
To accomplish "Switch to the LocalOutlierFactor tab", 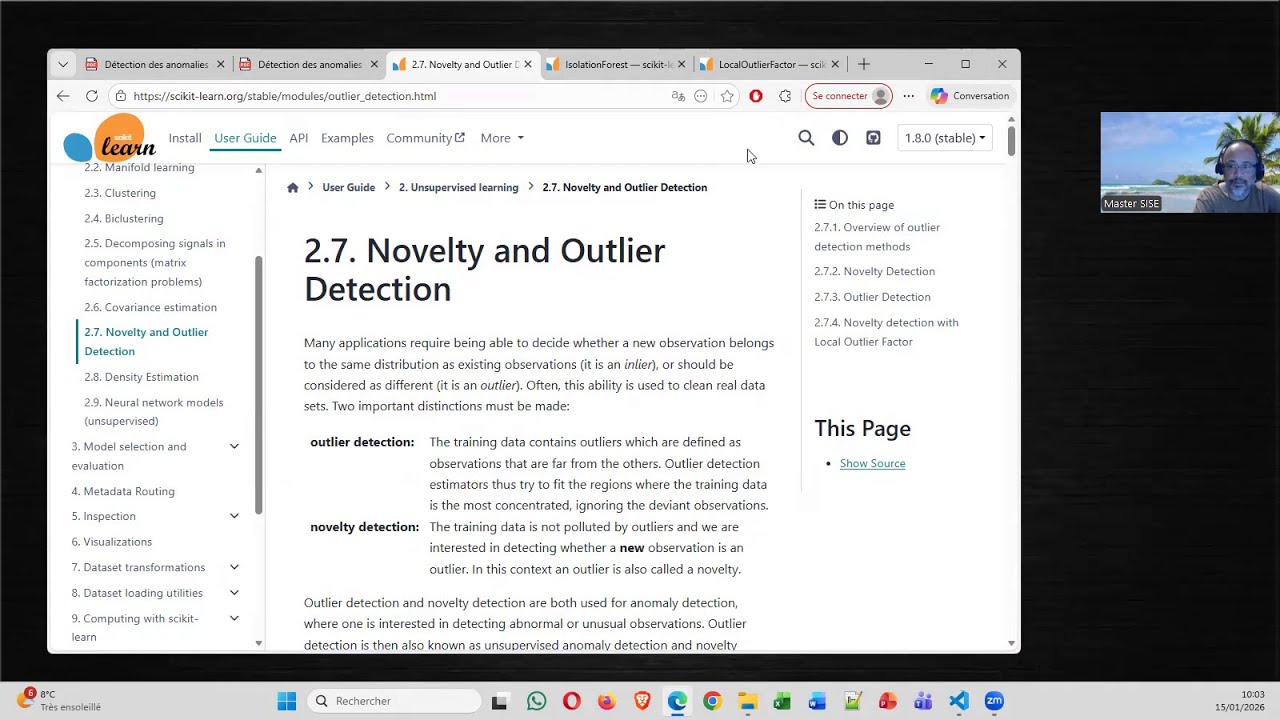I will (768, 64).
